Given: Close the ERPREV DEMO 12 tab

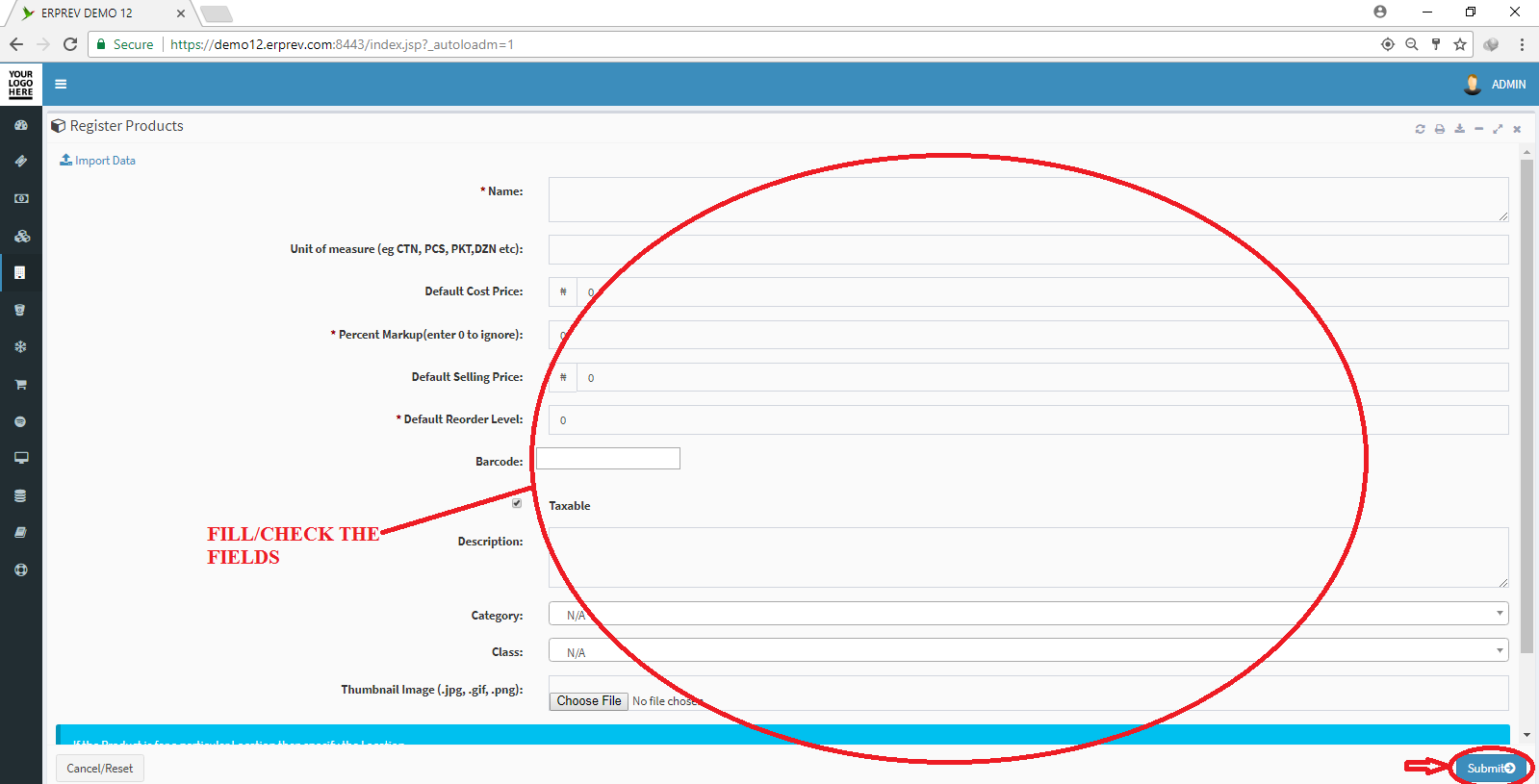Looking at the screenshot, I should tap(180, 13).
